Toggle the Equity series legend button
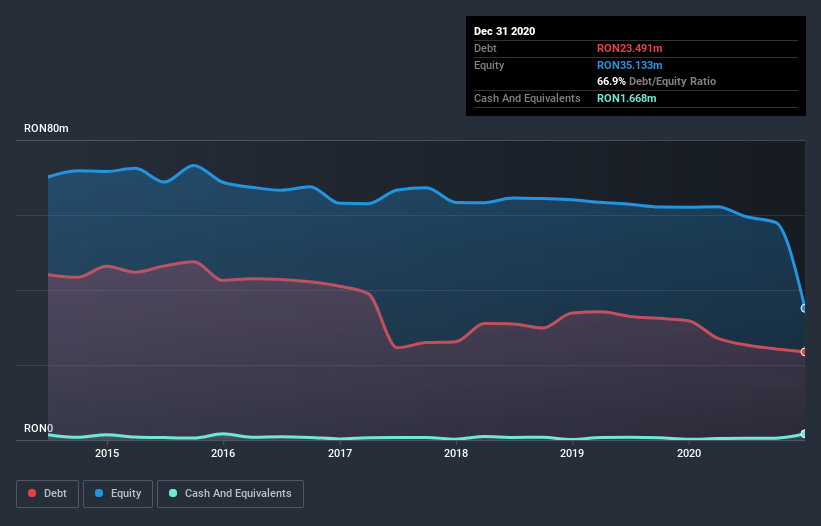The image size is (821, 526). pyautogui.click(x=118, y=494)
